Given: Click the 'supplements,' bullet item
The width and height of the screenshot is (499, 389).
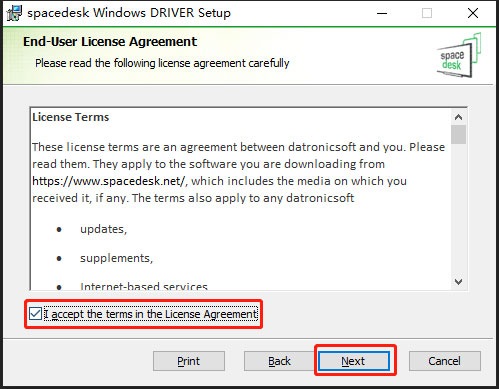Looking at the screenshot, I should tap(117, 258).
